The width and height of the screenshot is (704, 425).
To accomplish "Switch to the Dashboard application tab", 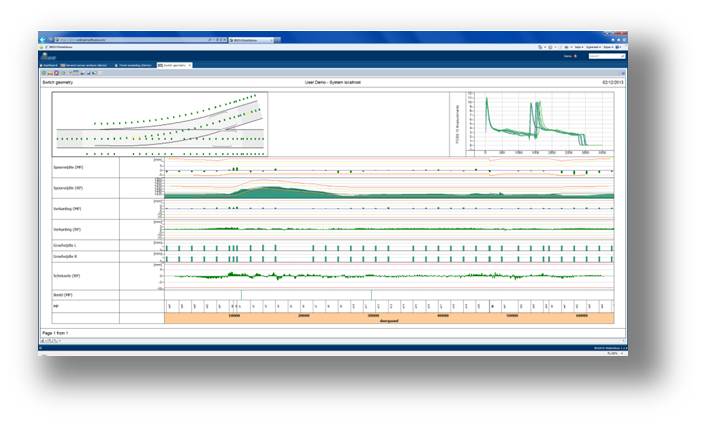I will [49, 66].
